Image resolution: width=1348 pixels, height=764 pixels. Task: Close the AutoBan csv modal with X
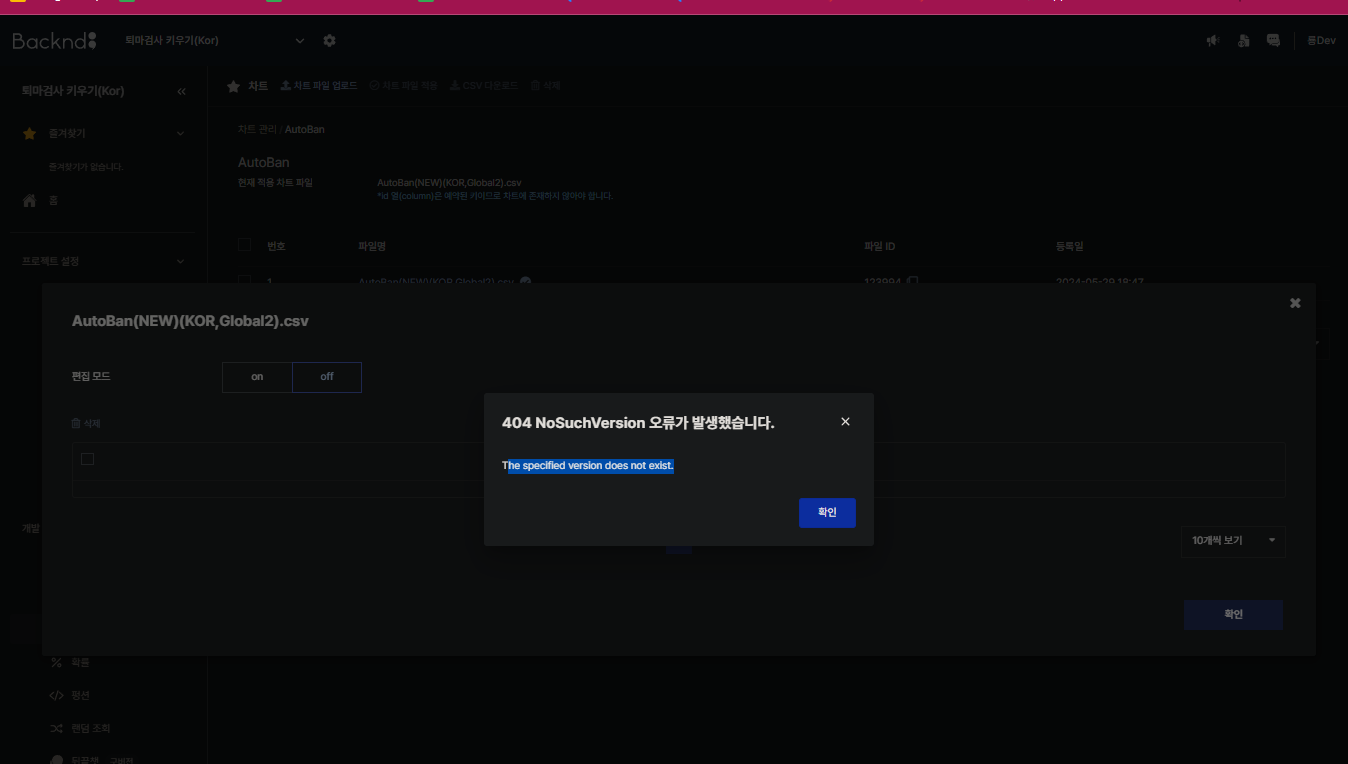(1295, 303)
